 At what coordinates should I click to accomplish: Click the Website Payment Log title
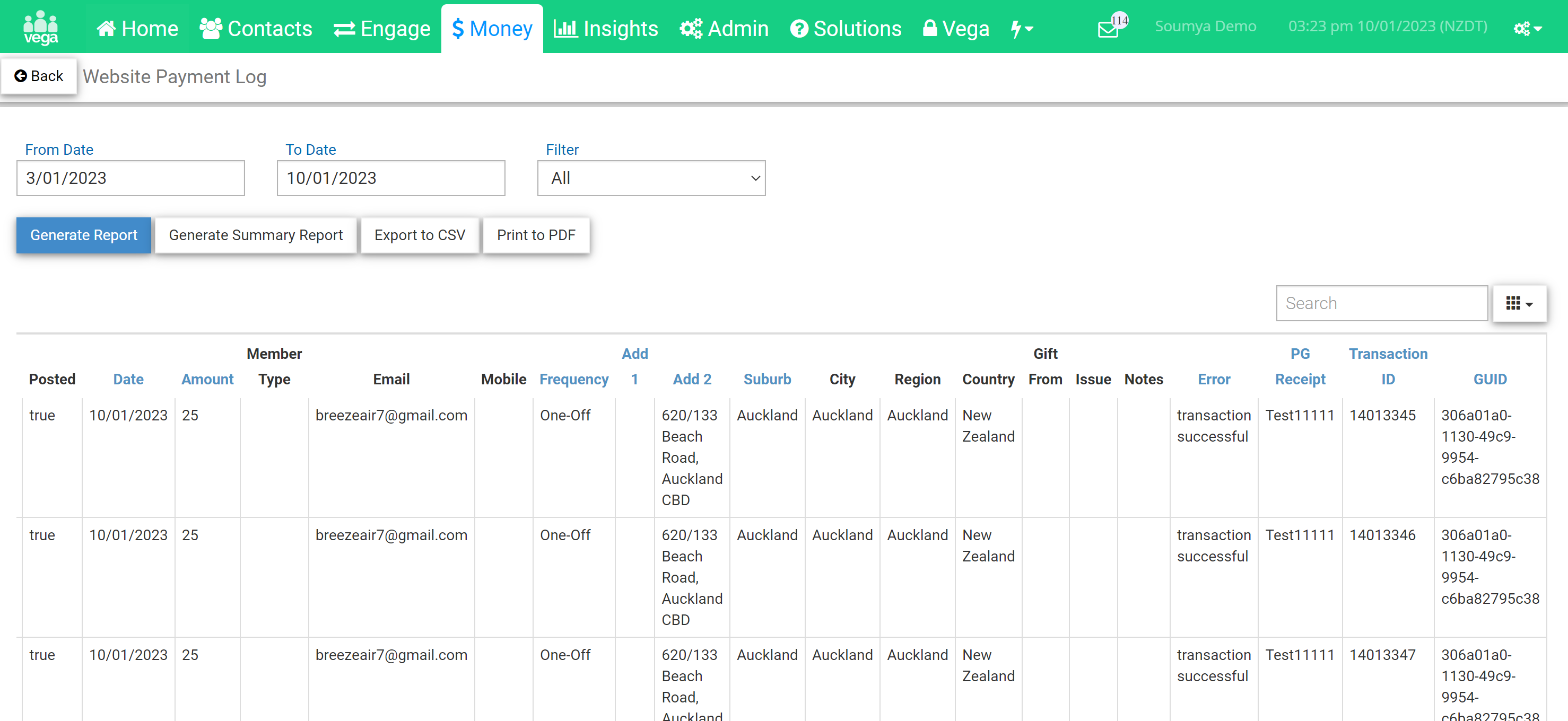(175, 77)
